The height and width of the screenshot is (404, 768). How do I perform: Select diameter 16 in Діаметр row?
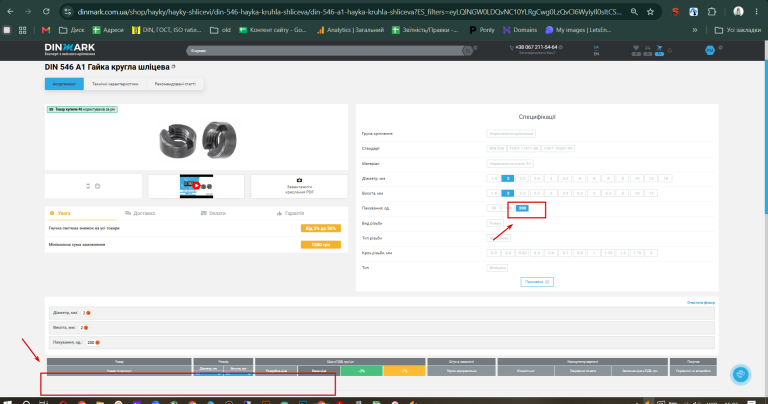point(665,178)
